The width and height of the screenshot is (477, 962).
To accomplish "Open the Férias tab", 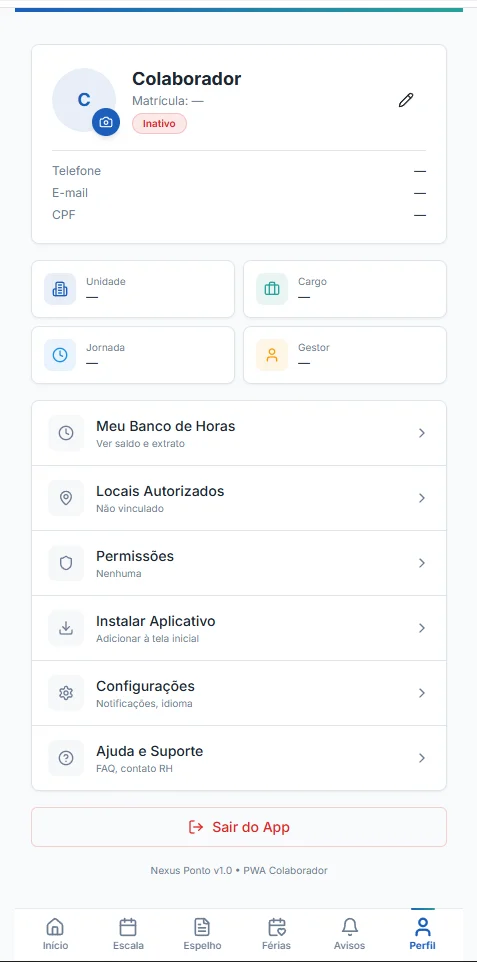I will click(x=276, y=934).
